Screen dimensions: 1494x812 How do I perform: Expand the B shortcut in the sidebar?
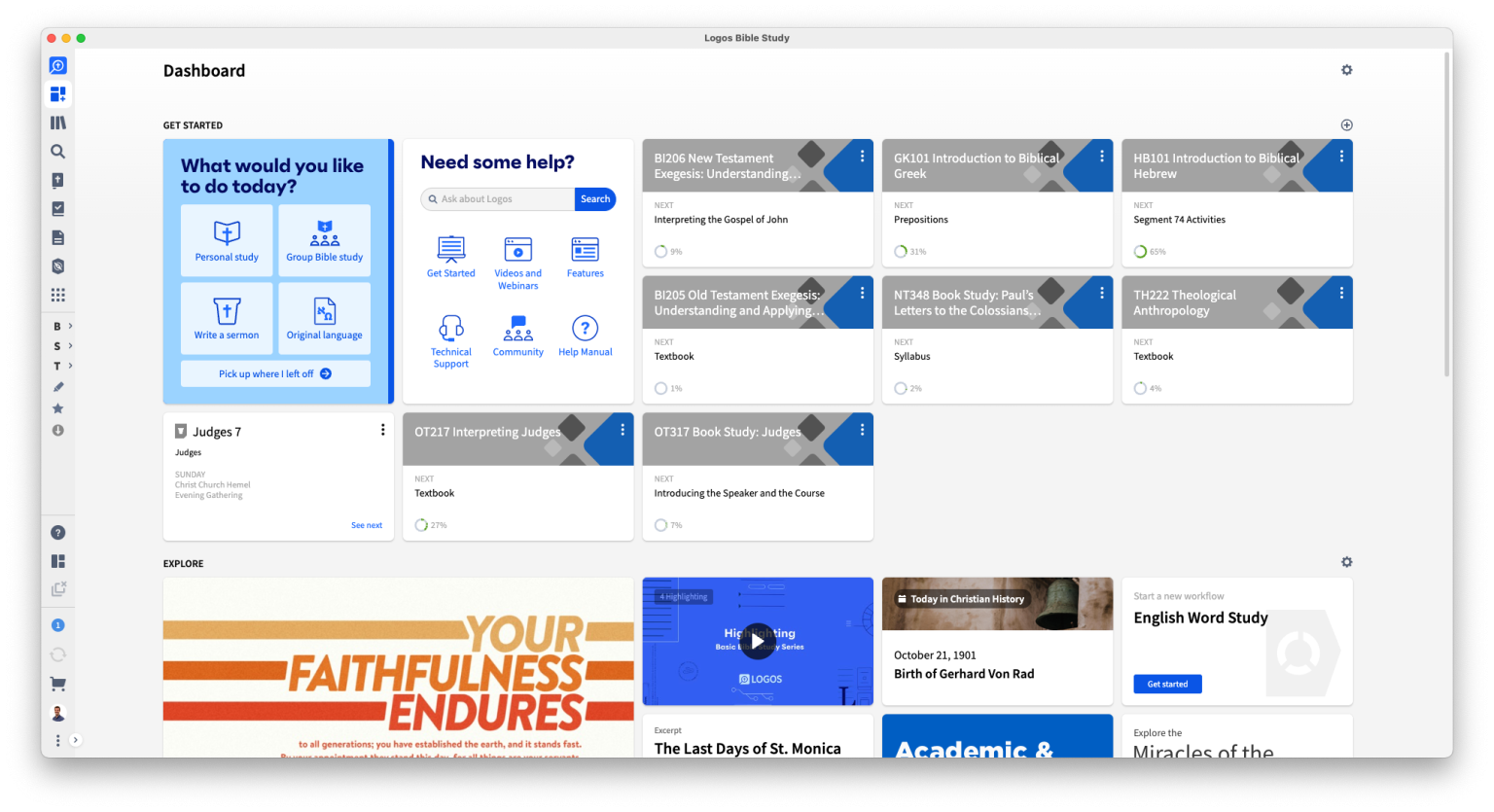coord(58,325)
